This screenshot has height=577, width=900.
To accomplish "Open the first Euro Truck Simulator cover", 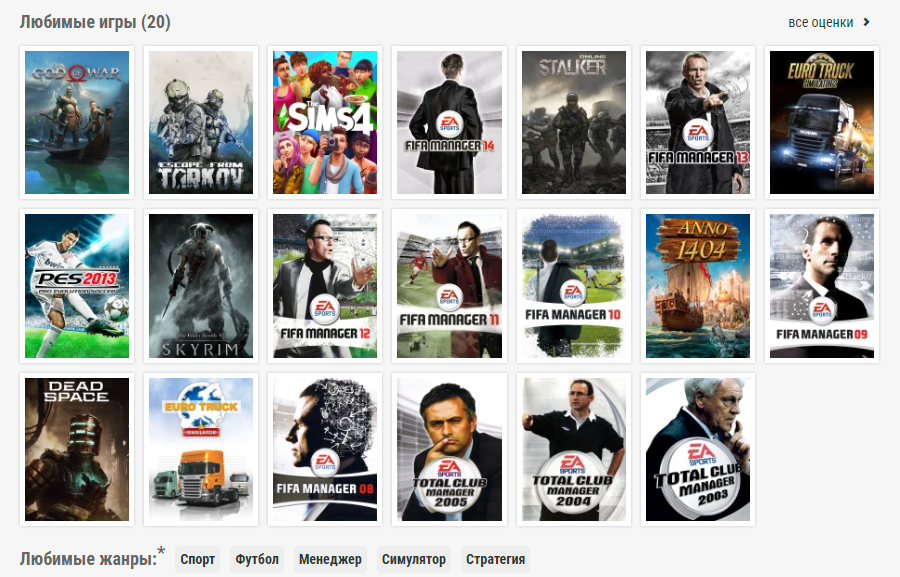I will click(201, 449).
